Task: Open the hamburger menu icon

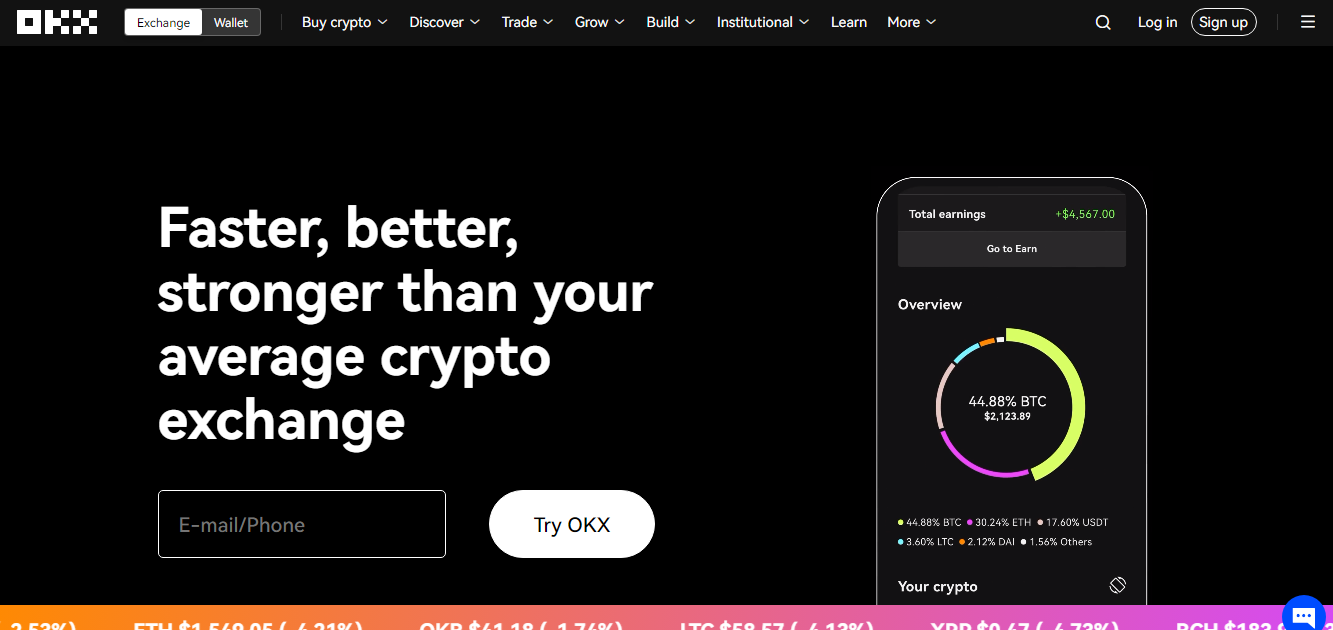Action: click(1308, 22)
